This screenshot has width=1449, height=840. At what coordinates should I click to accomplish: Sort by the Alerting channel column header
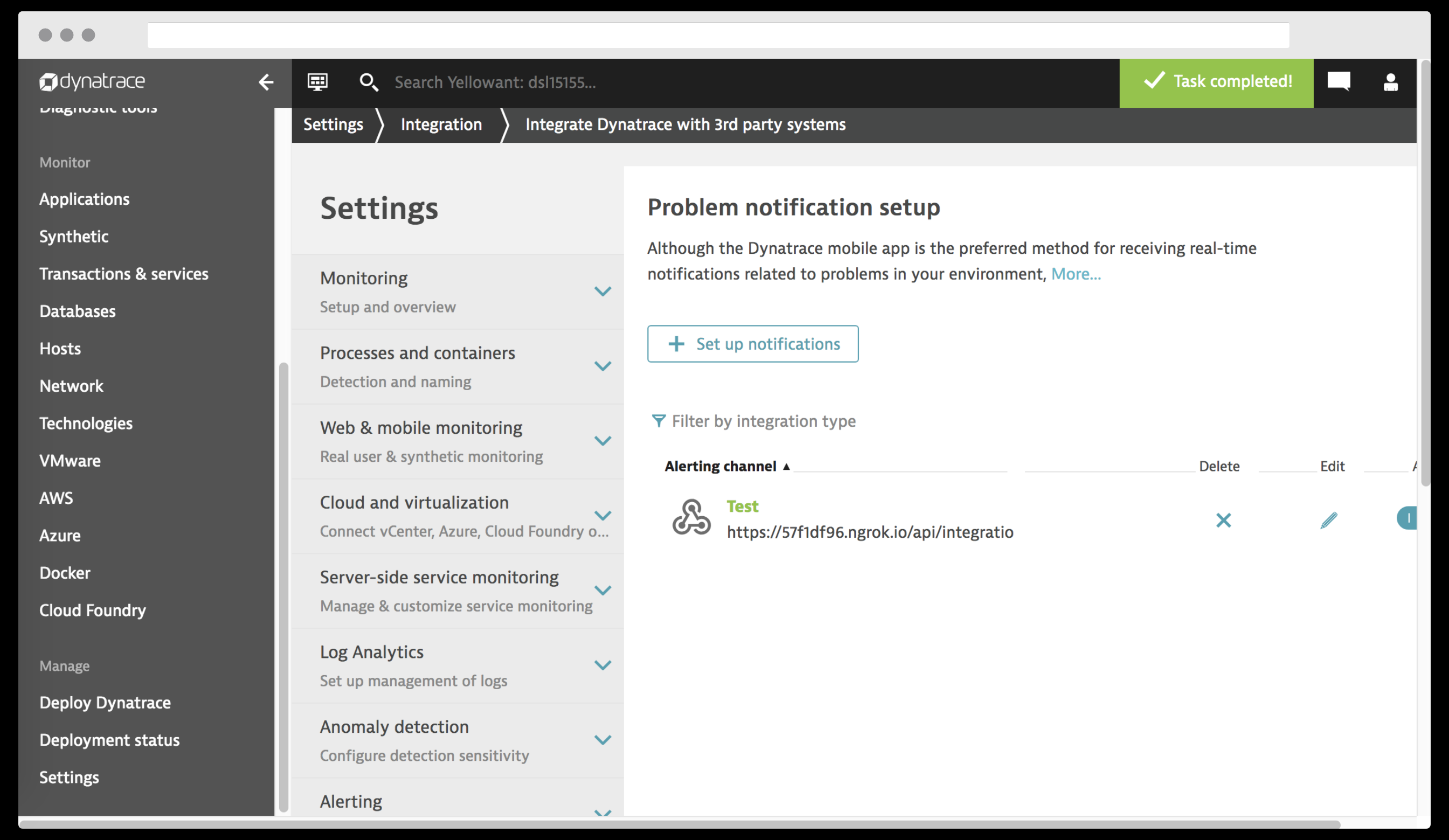[x=721, y=466]
